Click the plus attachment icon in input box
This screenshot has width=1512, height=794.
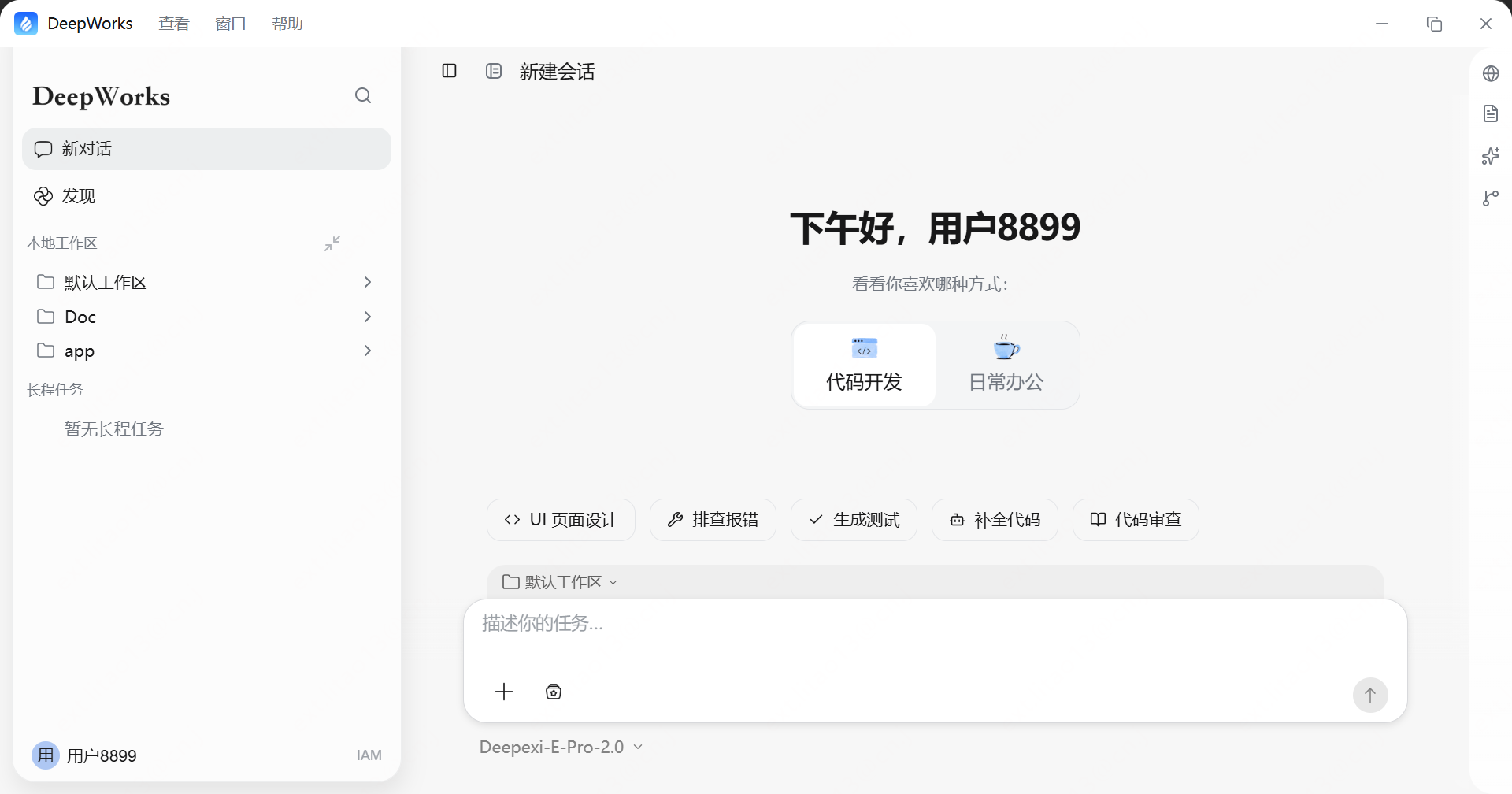504,692
